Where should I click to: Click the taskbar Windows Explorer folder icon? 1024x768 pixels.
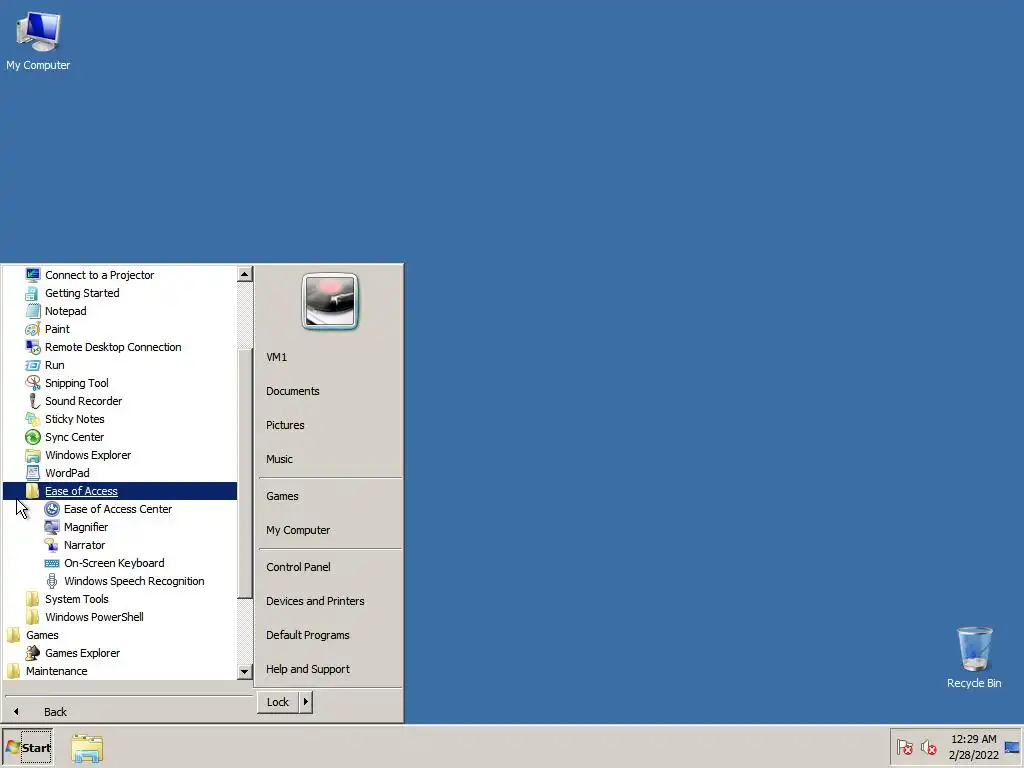coord(87,748)
